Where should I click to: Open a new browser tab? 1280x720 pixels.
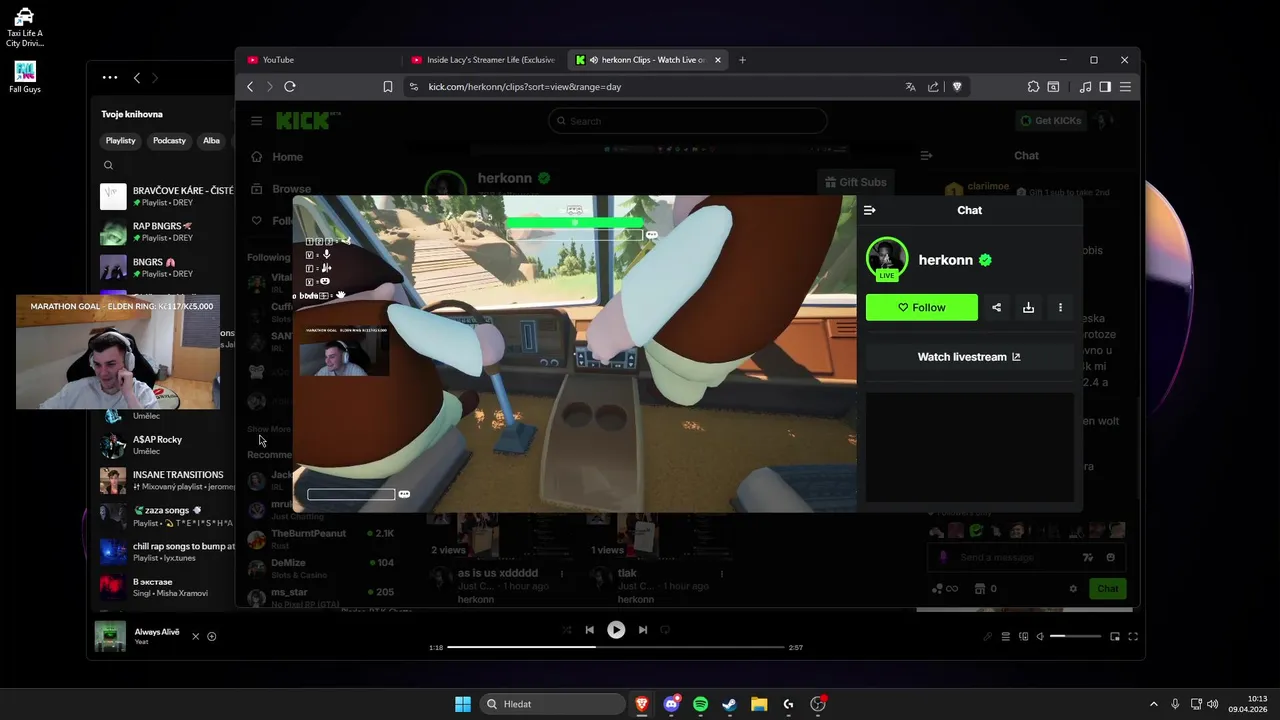tap(742, 60)
